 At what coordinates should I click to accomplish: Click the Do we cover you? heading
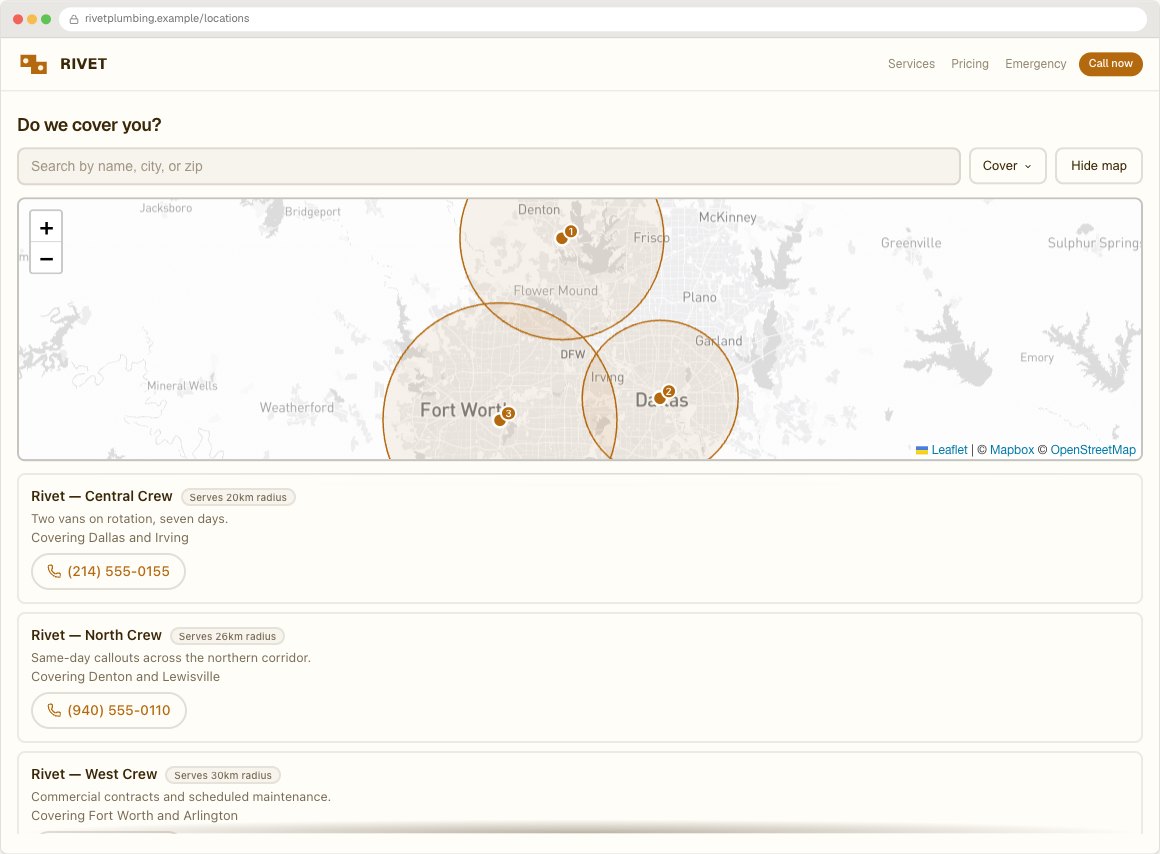[89, 125]
